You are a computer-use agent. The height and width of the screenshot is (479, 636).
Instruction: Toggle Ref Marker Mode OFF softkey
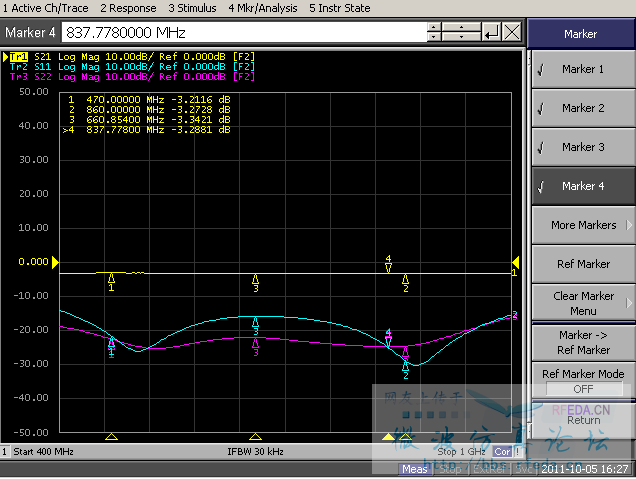pyautogui.click(x=583, y=381)
